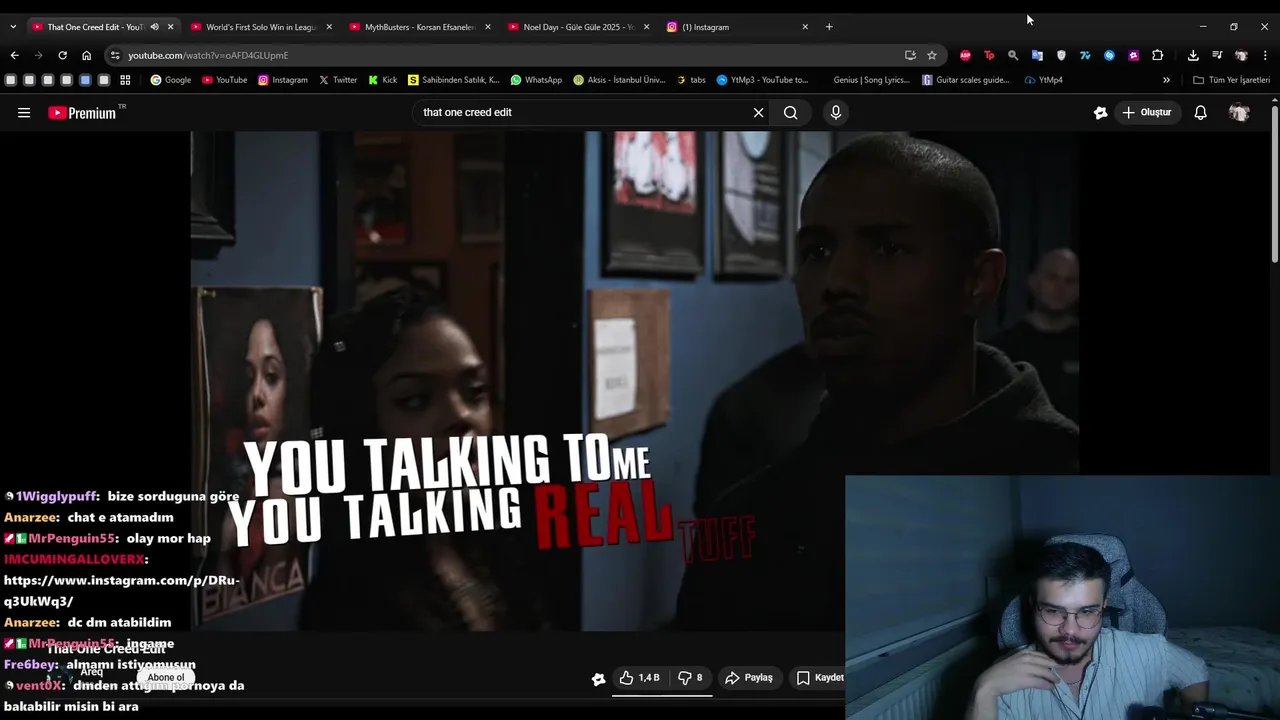Open the 7TV extension icon
Viewport: 1280px width, 720px height.
click(x=1085, y=55)
